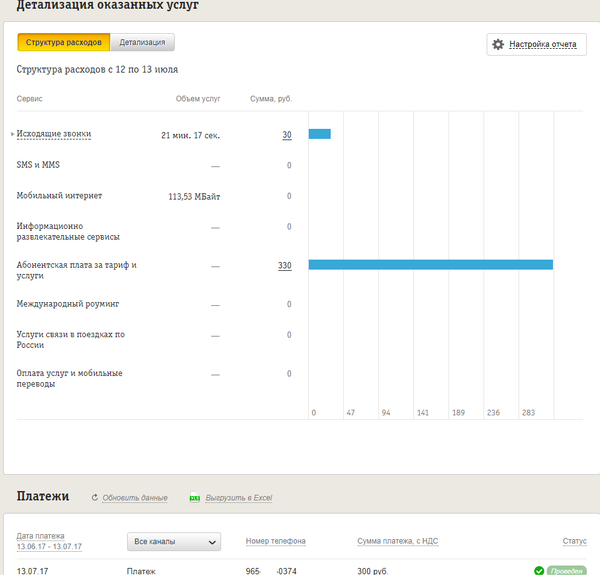
Task: Click the Выгрузить в Excel link
Action: click(x=238, y=498)
